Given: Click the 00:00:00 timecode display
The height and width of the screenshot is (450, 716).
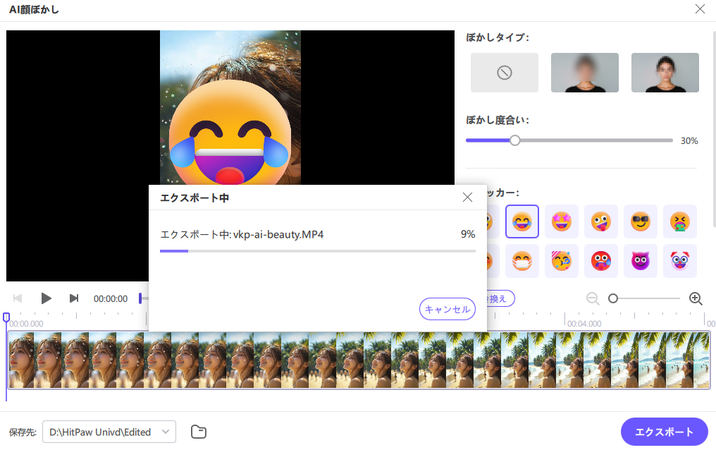Looking at the screenshot, I should pos(111,299).
